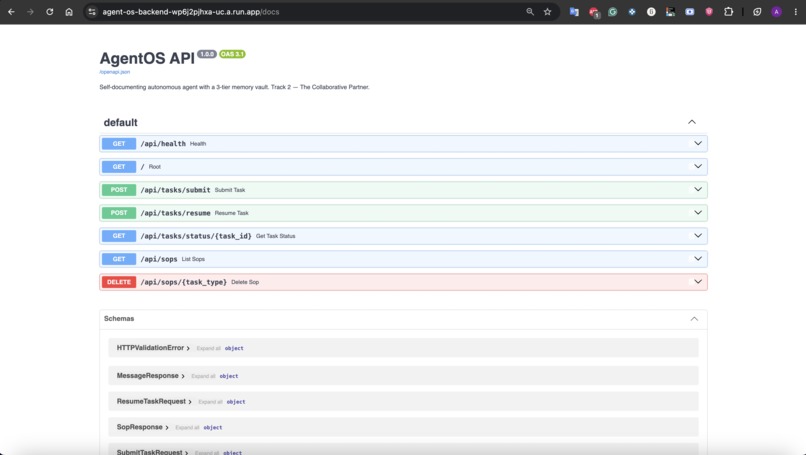This screenshot has width=806, height=455.
Task: Open the pink shield extension icon
Action: (x=709, y=11)
